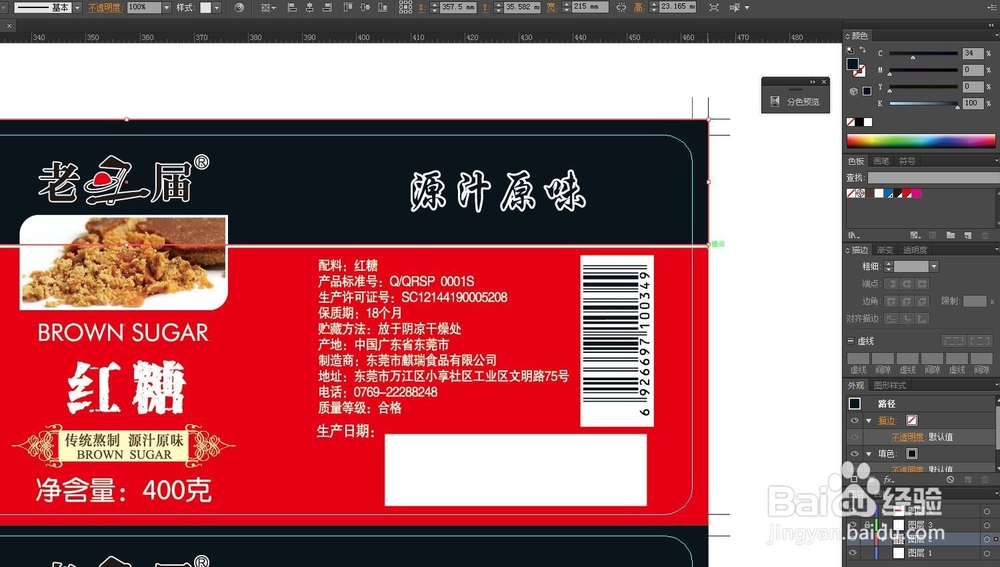
Task: Collapse the 填色 fill attribute triangle
Action: 869,453
